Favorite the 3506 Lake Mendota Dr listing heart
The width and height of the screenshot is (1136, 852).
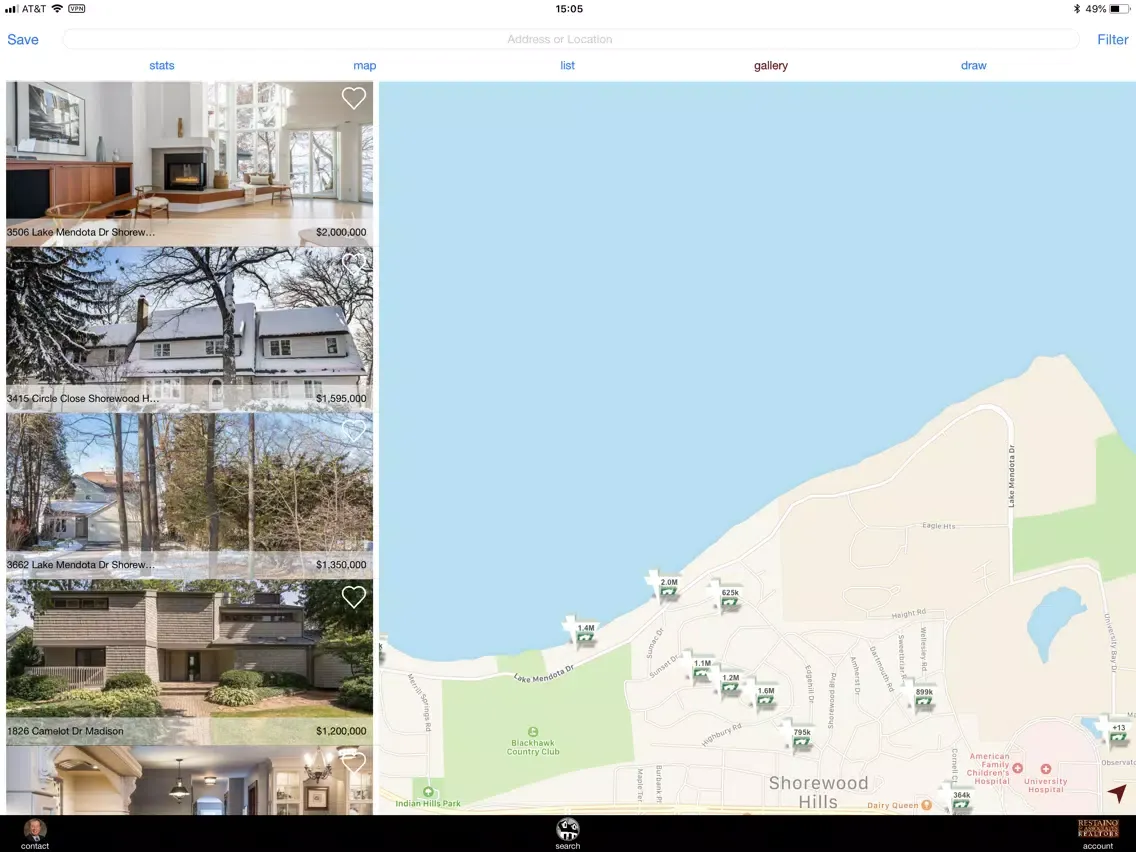click(x=354, y=98)
